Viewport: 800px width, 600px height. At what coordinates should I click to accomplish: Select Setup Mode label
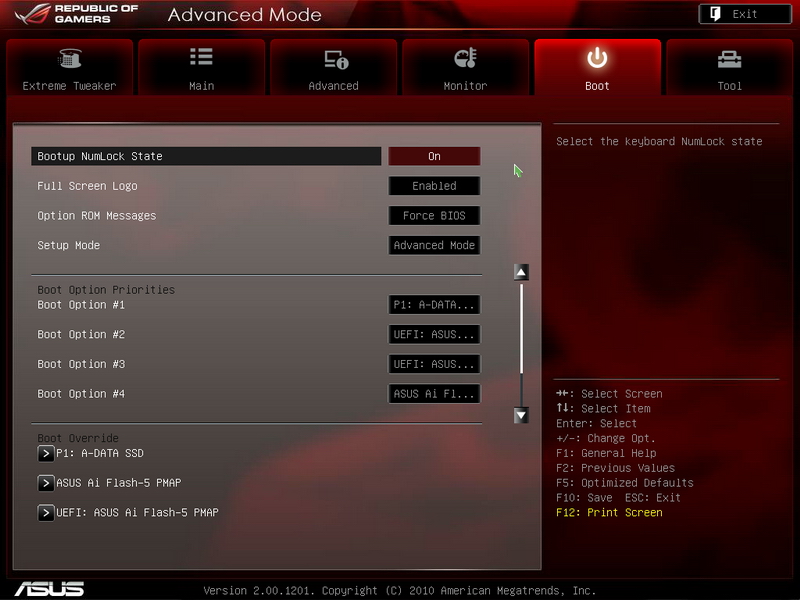click(68, 245)
